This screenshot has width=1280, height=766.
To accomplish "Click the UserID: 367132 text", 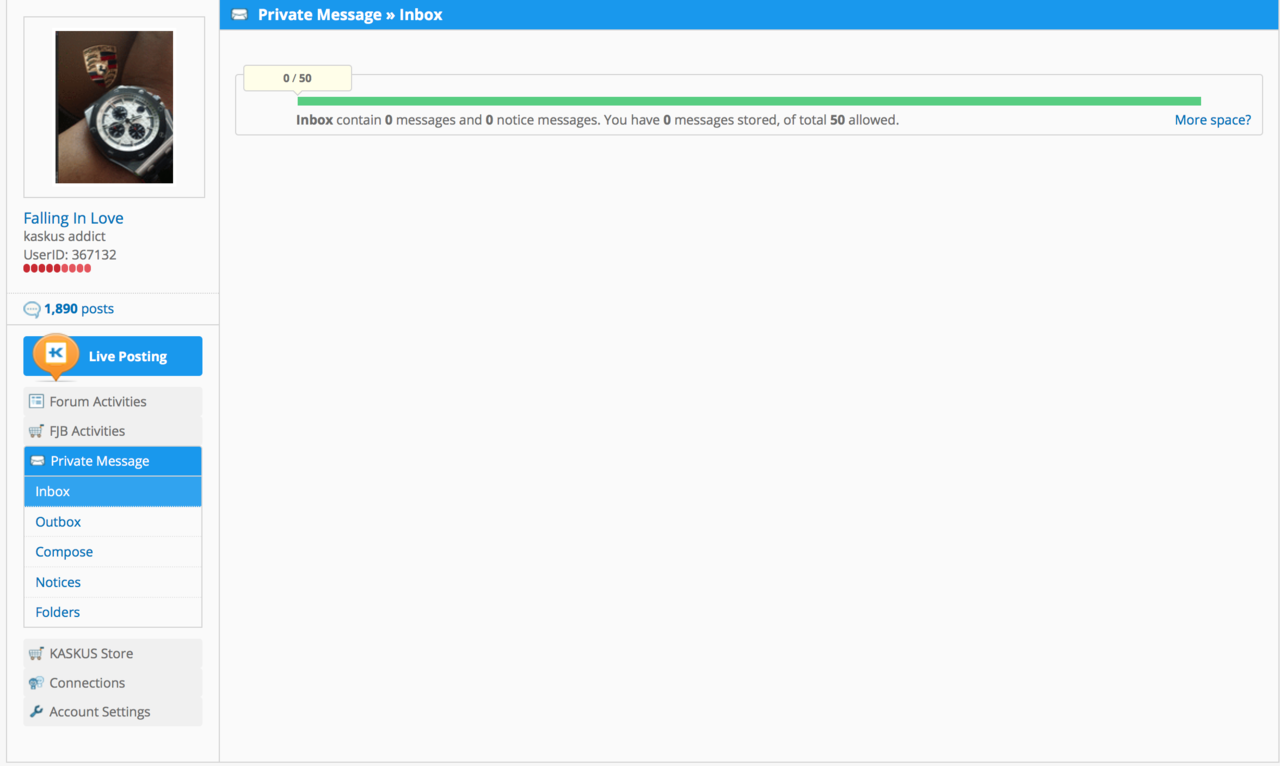I will point(70,255).
